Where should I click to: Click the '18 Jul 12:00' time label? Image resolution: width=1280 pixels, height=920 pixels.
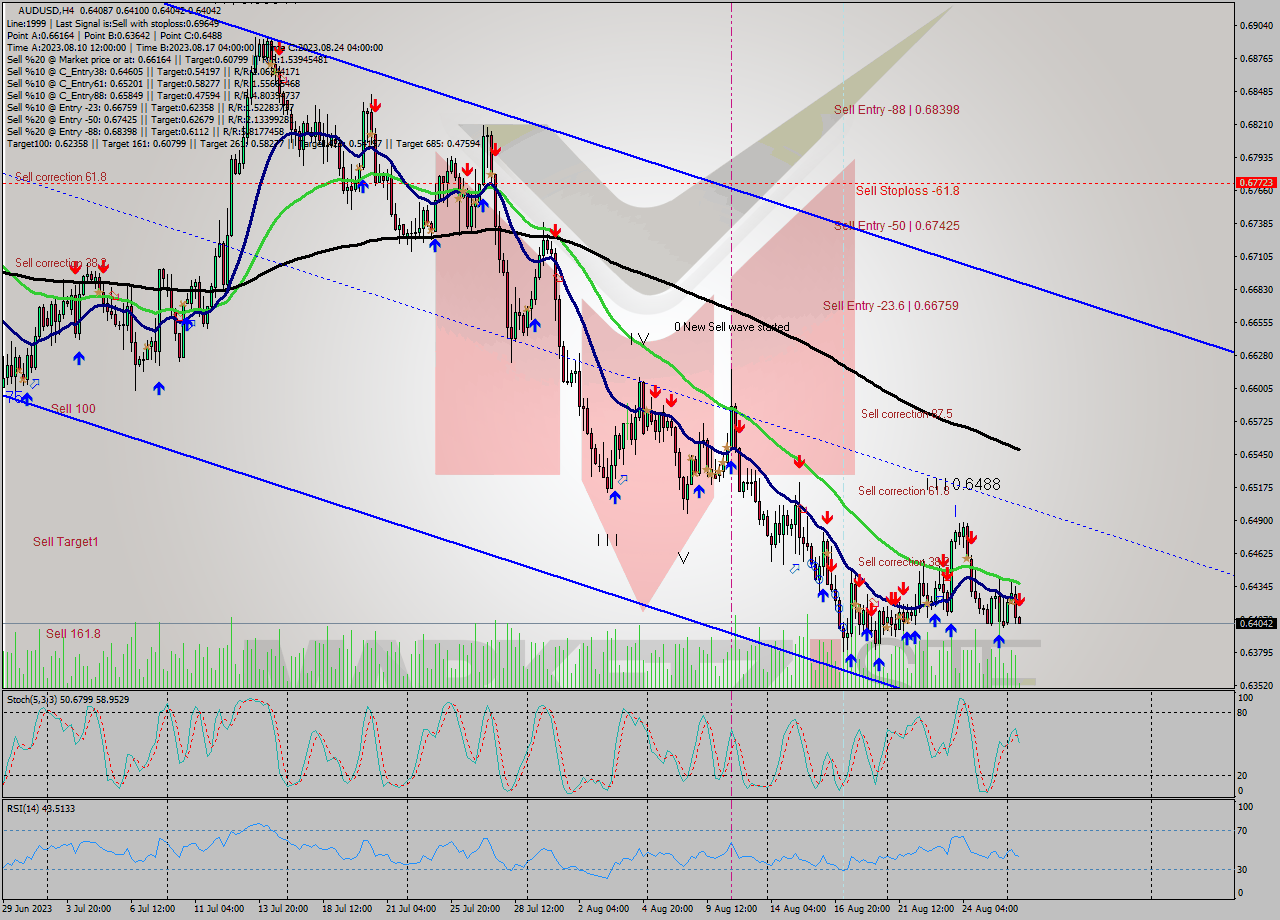pyautogui.click(x=347, y=909)
